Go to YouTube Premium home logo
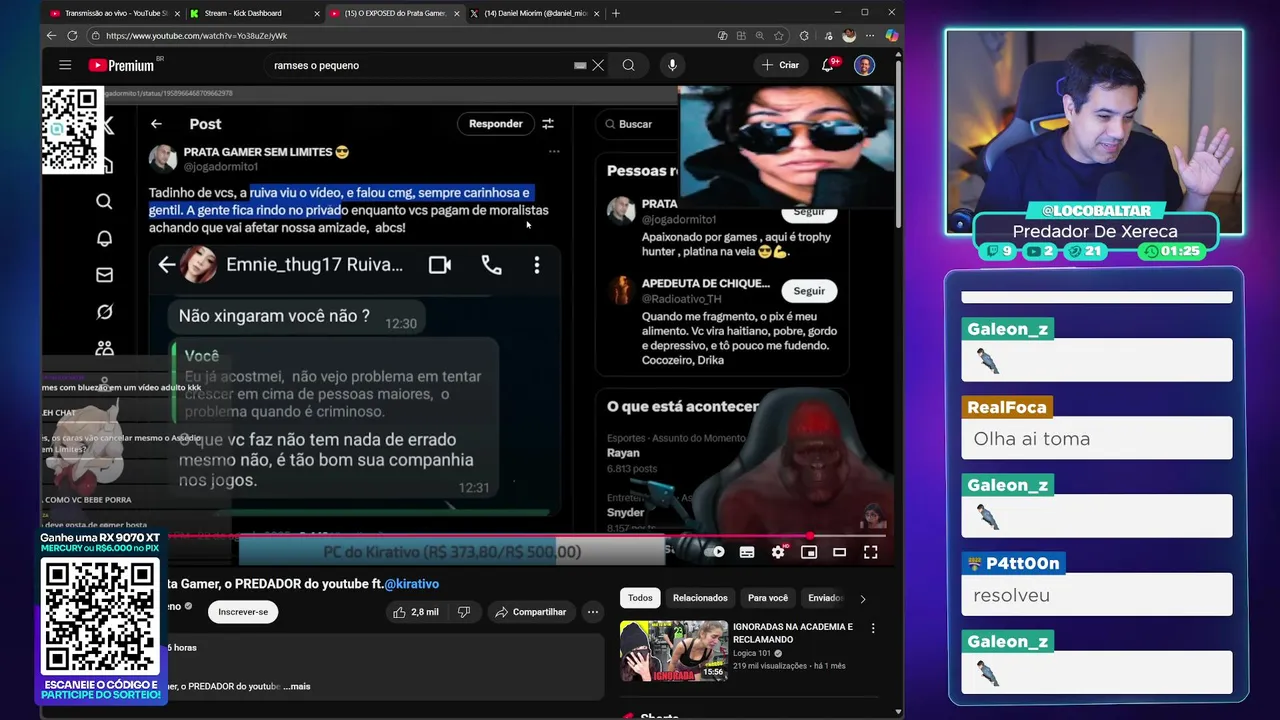This screenshot has width=1280, height=720. click(x=121, y=65)
